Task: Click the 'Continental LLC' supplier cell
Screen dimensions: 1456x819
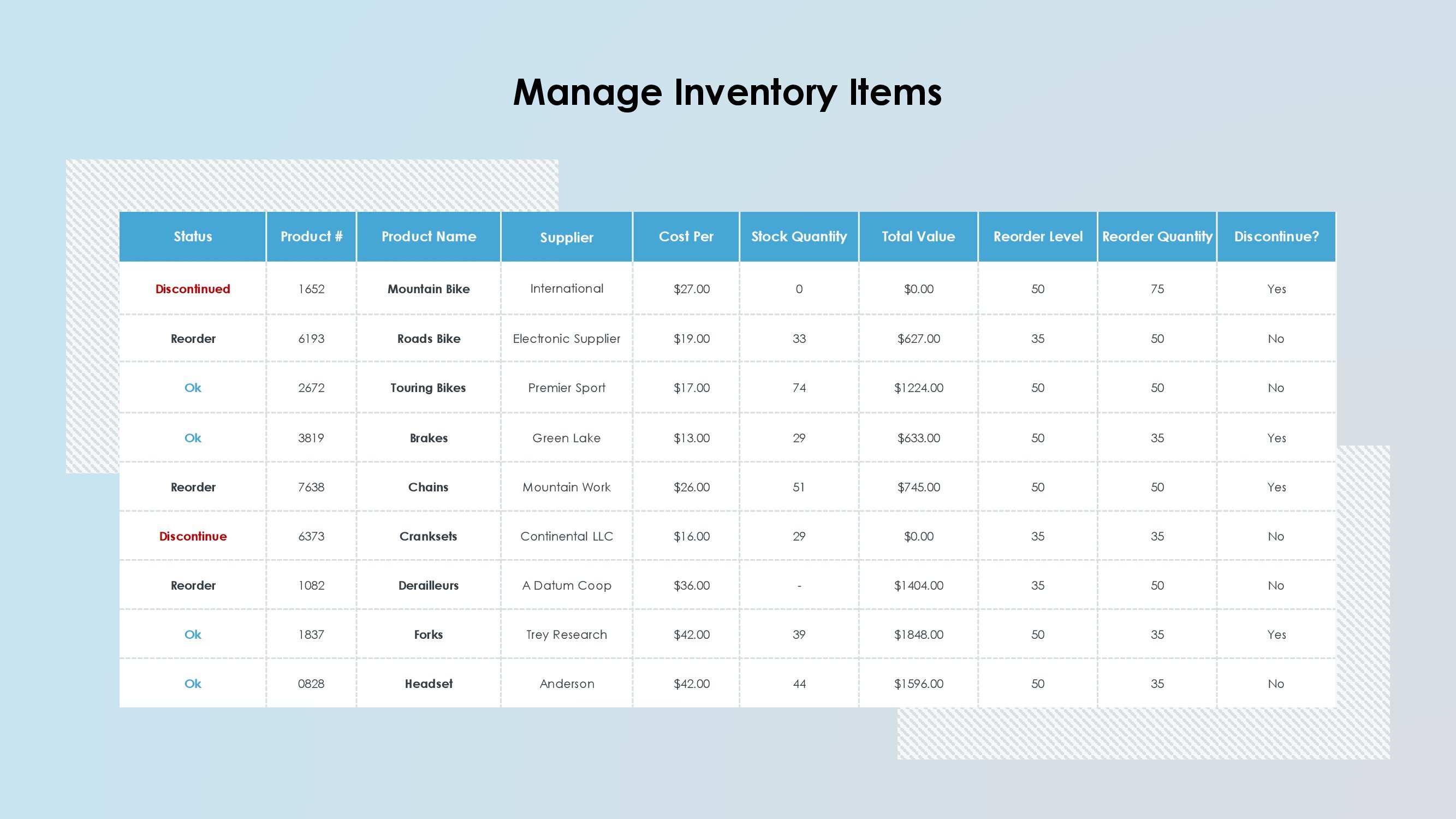Action: coord(566,536)
